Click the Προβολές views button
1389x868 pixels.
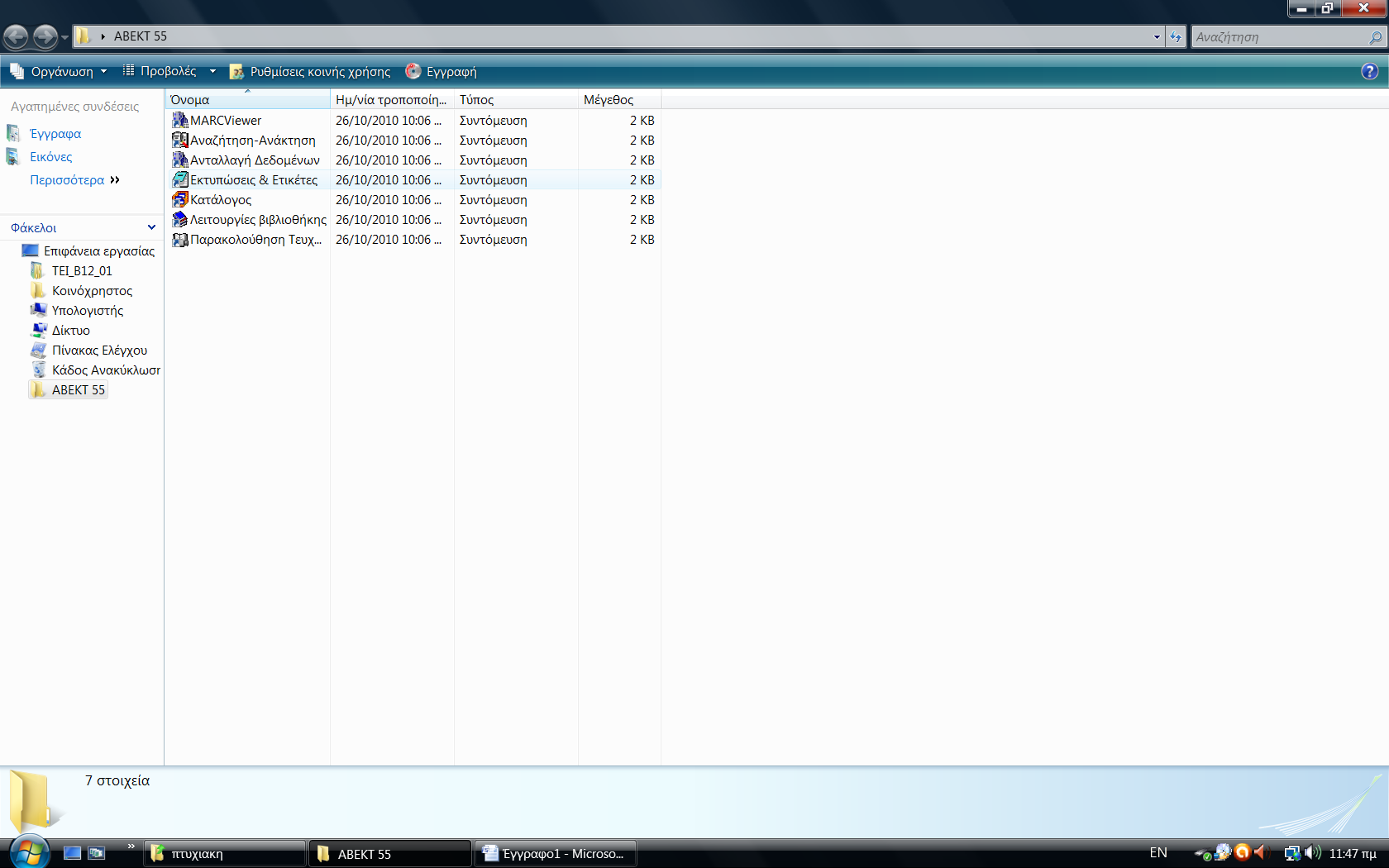click(160, 71)
